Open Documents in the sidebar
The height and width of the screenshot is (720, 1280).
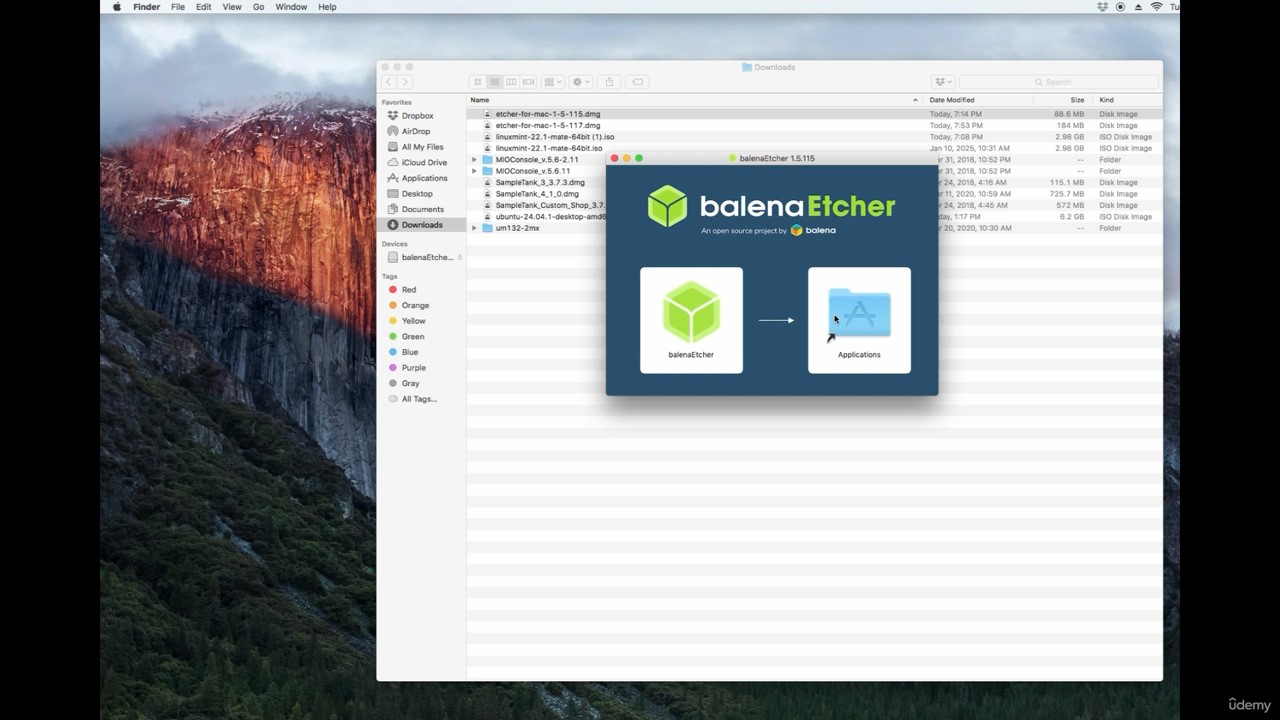point(422,209)
